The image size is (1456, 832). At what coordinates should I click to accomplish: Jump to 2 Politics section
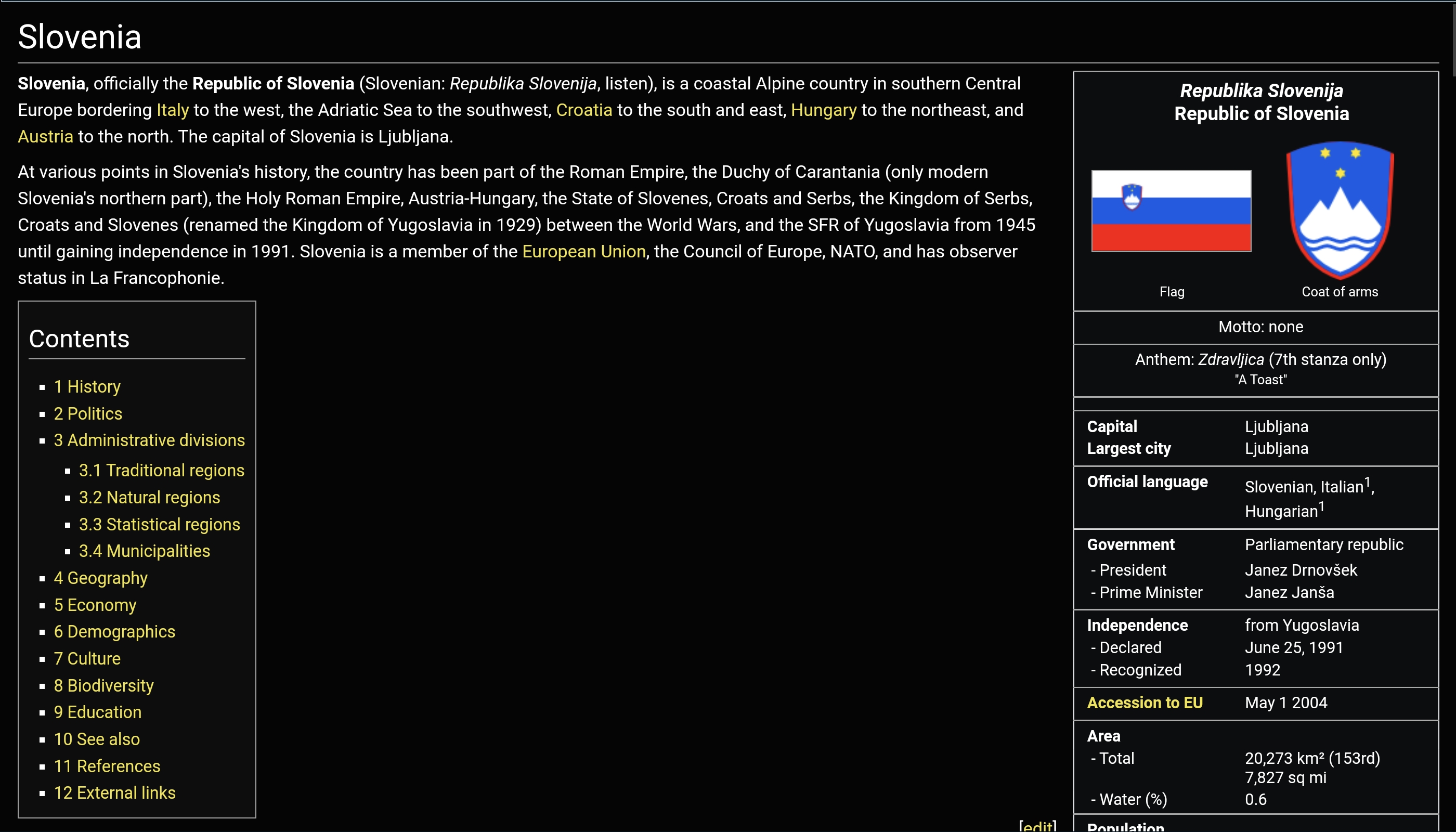pyautogui.click(x=88, y=414)
